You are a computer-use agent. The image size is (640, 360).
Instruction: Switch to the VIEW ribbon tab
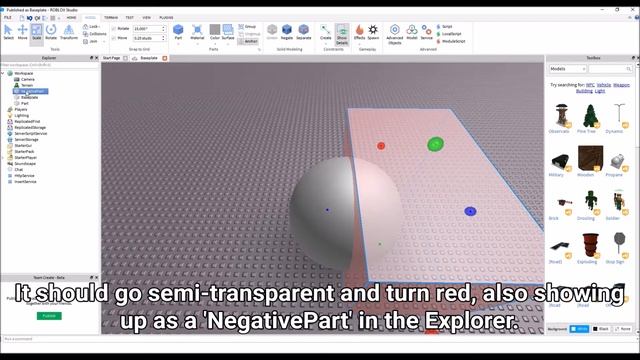(147, 18)
